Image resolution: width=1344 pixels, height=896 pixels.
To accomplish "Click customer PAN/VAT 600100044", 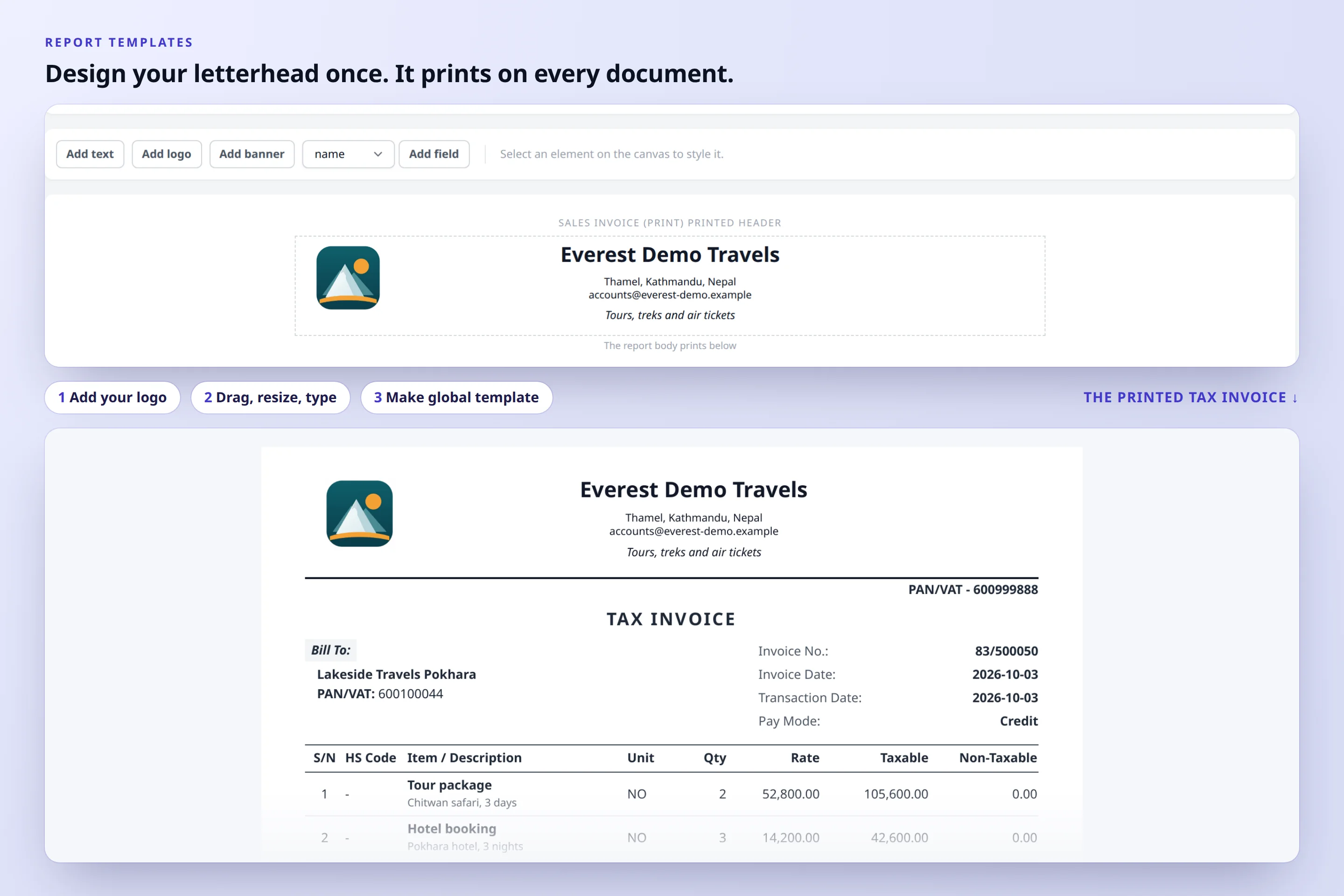I will click(380, 694).
